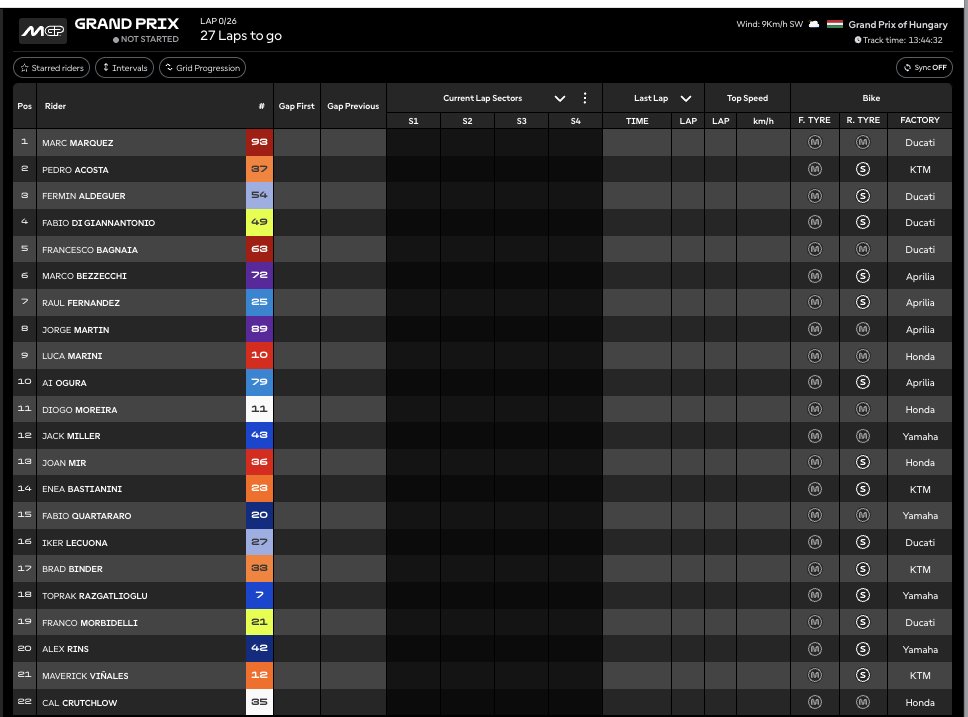Open rider Toprak Razgatlioglu

(x=94, y=596)
